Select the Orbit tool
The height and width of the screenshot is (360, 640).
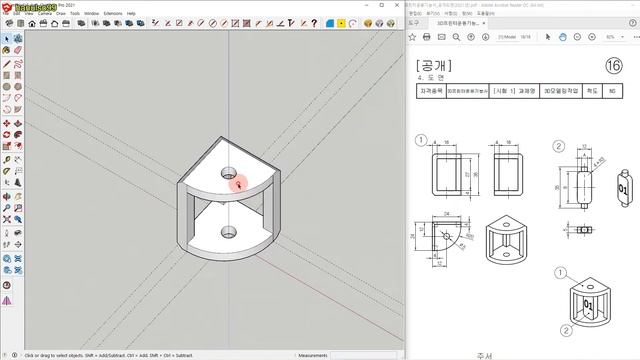[7, 196]
